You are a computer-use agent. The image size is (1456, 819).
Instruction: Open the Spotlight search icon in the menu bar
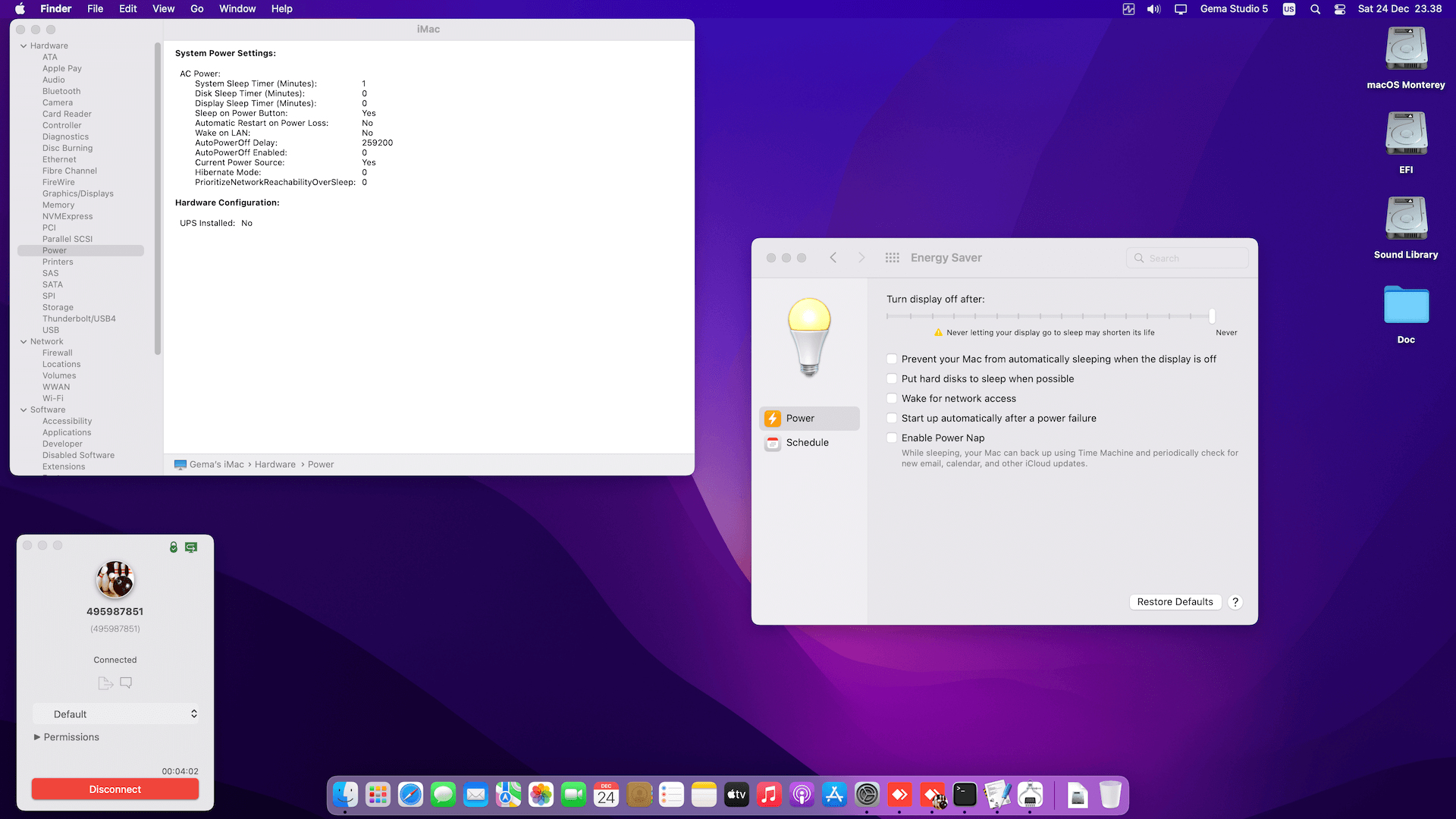coord(1315,9)
